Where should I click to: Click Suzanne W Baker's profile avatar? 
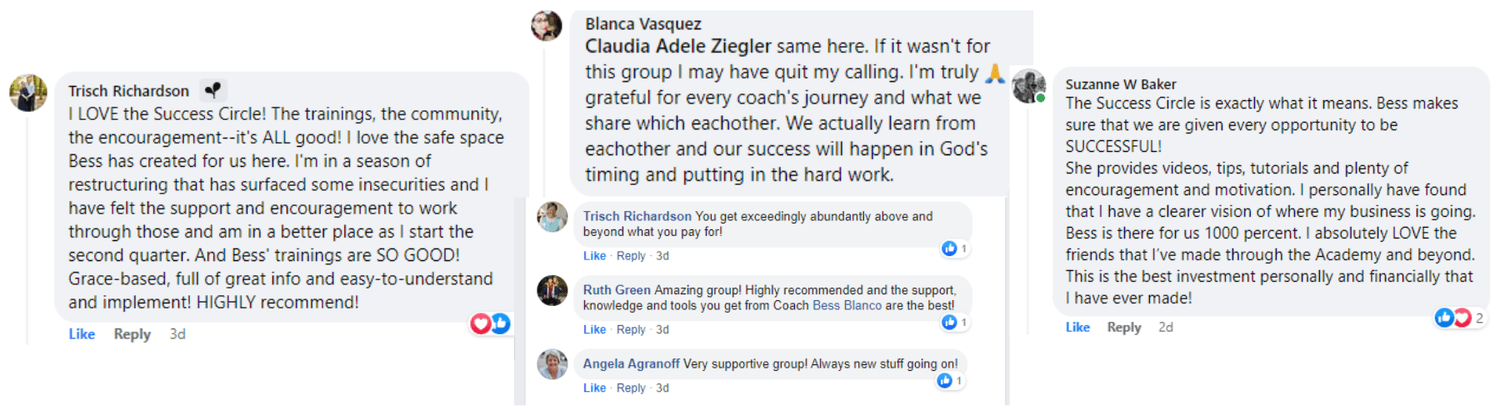tap(1029, 86)
